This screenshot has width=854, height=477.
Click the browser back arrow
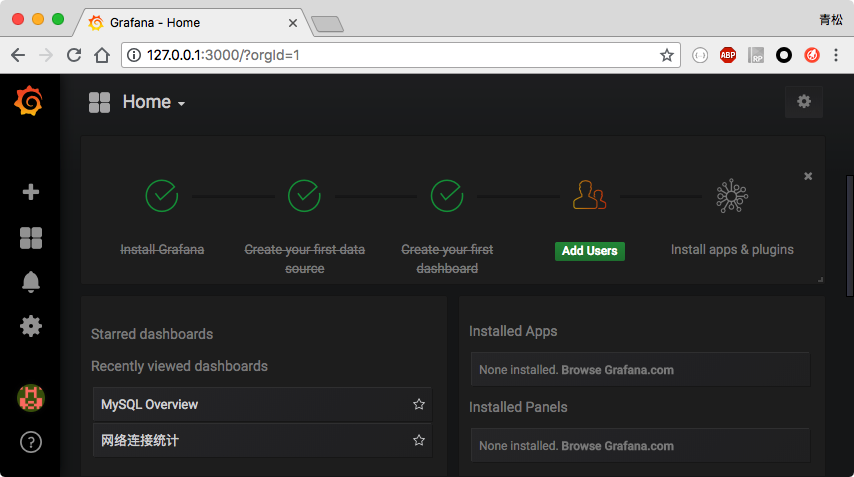(x=18, y=55)
